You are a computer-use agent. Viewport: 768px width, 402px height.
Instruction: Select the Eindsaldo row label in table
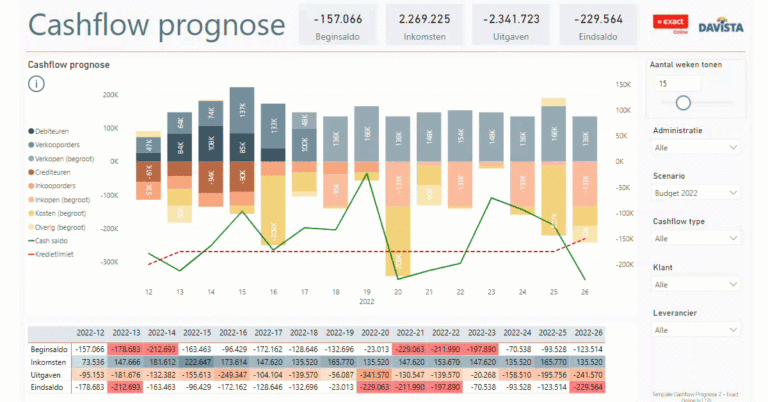(47, 387)
